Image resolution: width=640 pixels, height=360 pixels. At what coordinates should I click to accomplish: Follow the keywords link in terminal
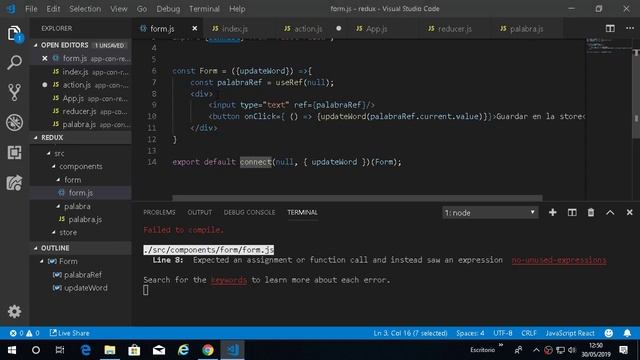pos(229,280)
